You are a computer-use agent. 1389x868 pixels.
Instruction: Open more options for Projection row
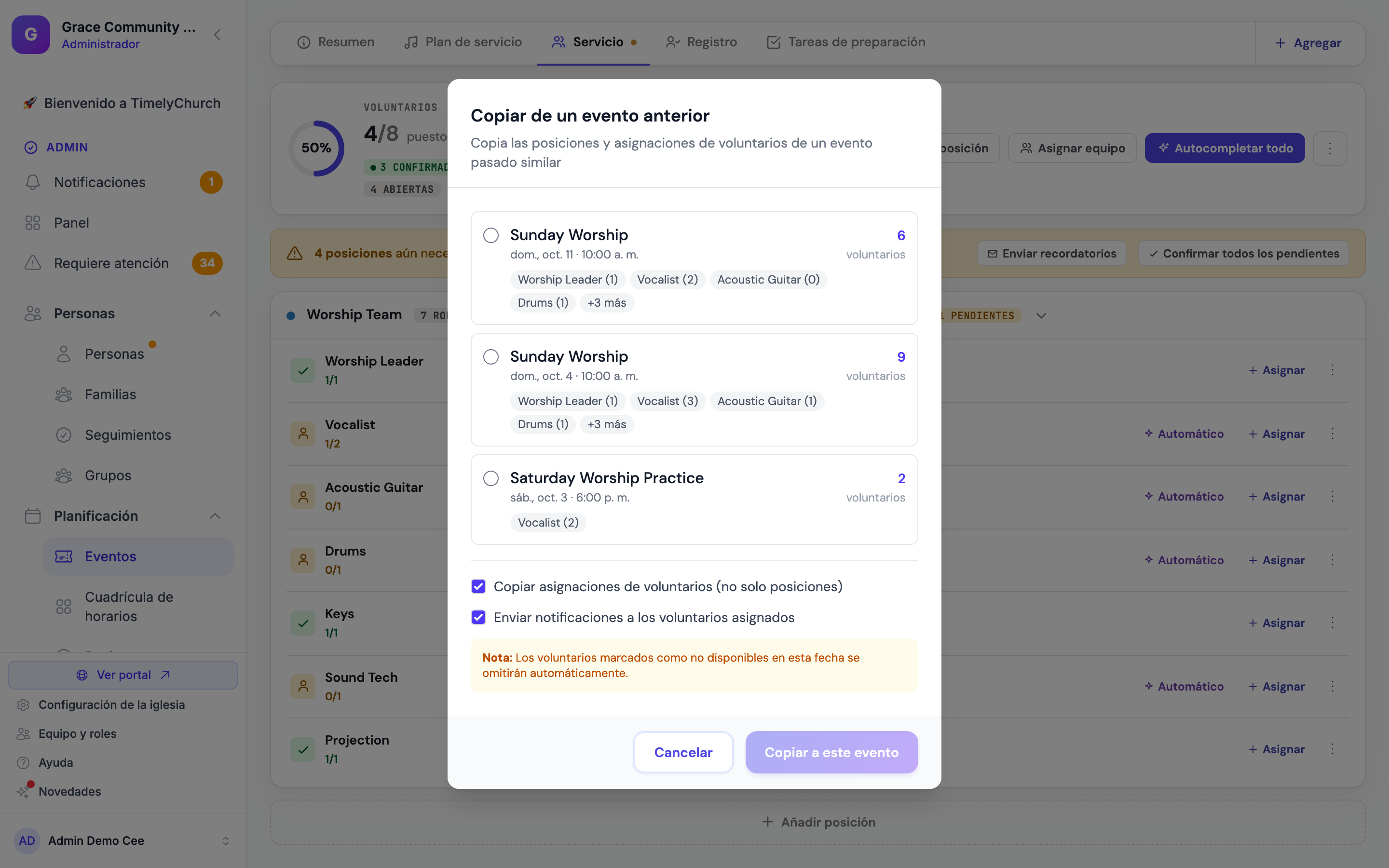[1333, 749]
